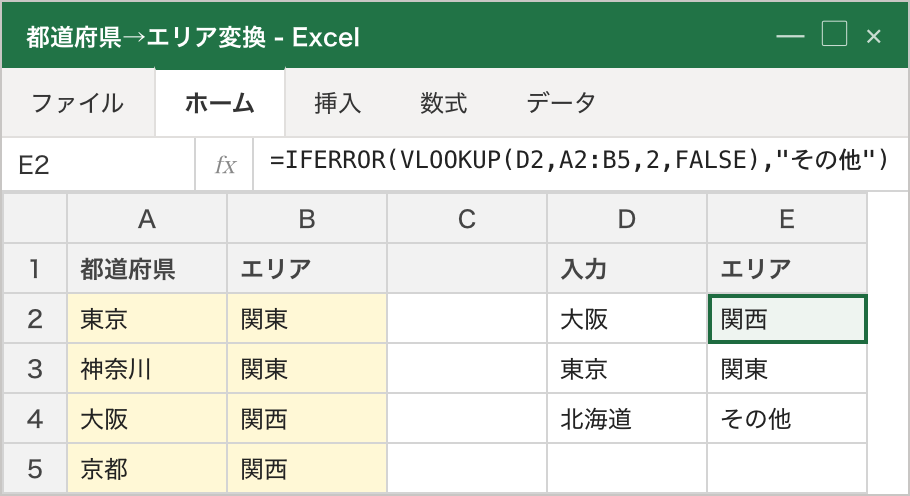Select row 3 header

(x=35, y=369)
